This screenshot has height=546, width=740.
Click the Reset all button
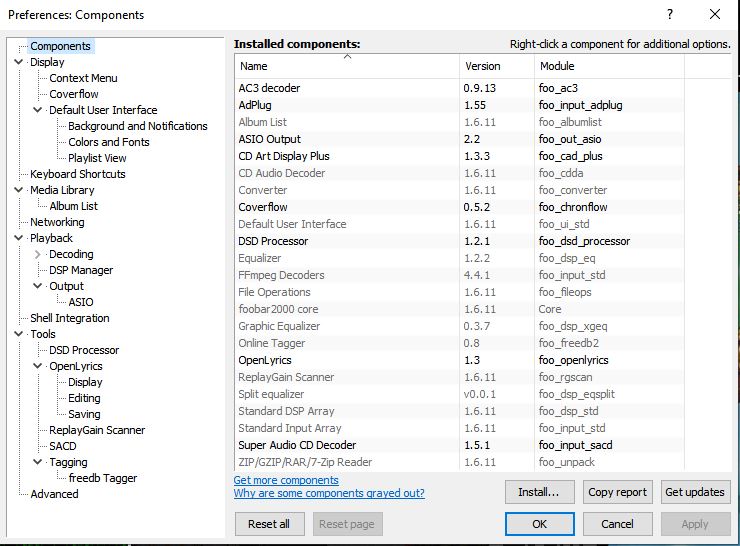[269, 524]
